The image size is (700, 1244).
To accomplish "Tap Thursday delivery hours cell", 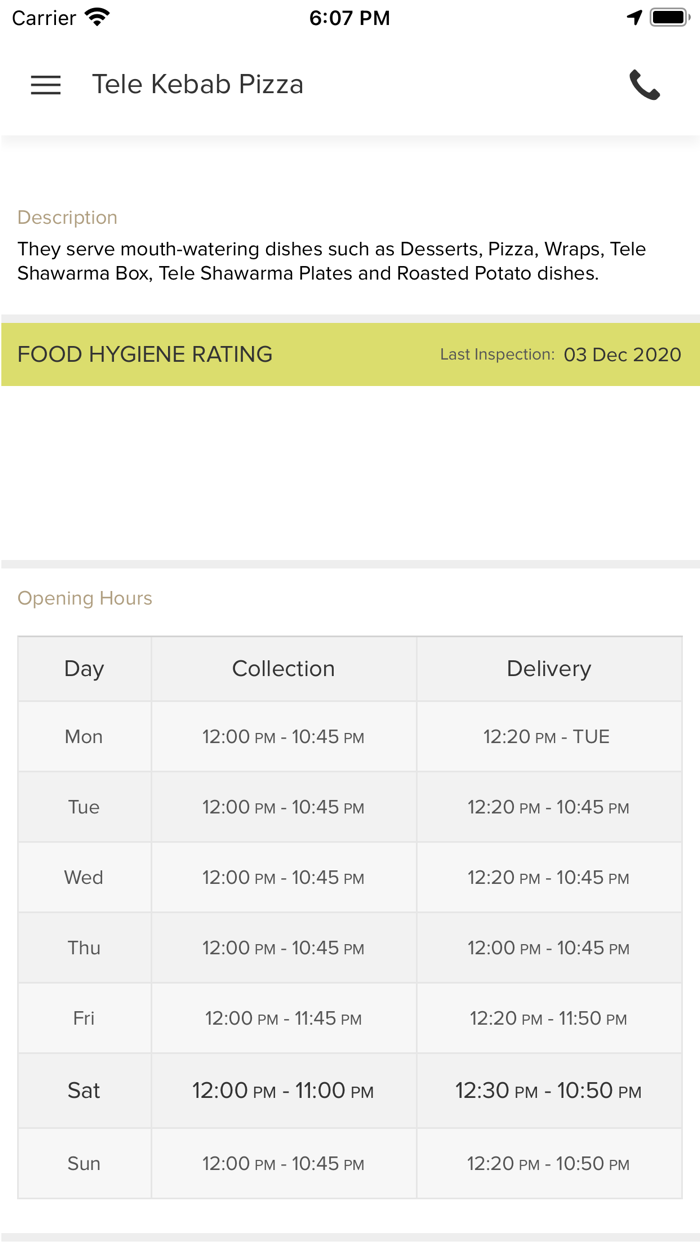I will coord(549,948).
